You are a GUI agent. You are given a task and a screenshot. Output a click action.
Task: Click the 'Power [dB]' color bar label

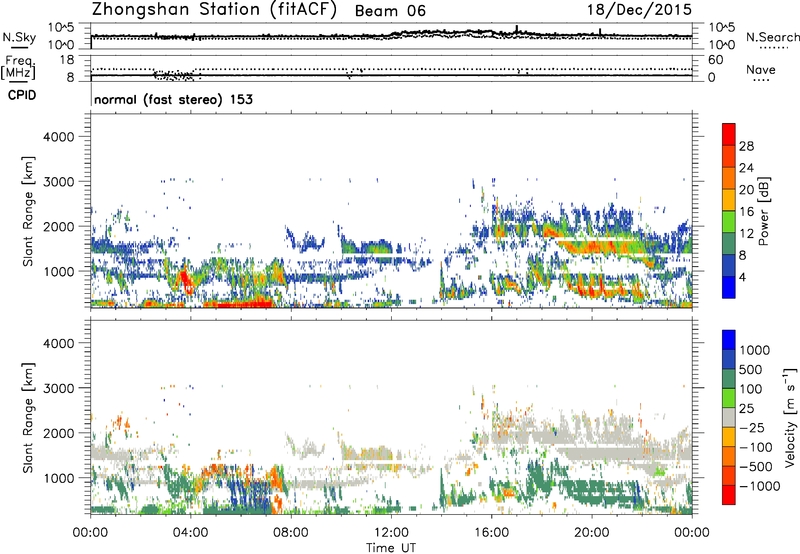tap(764, 211)
